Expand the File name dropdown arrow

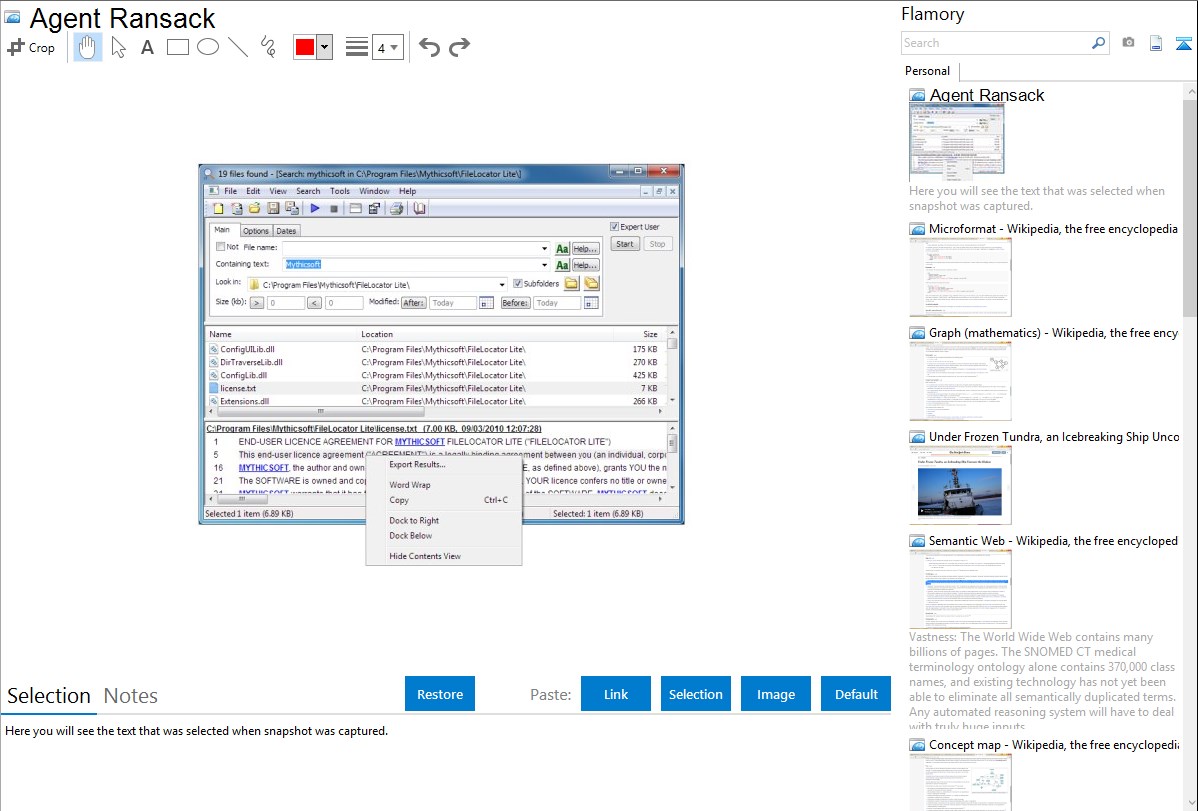pyautogui.click(x=544, y=248)
